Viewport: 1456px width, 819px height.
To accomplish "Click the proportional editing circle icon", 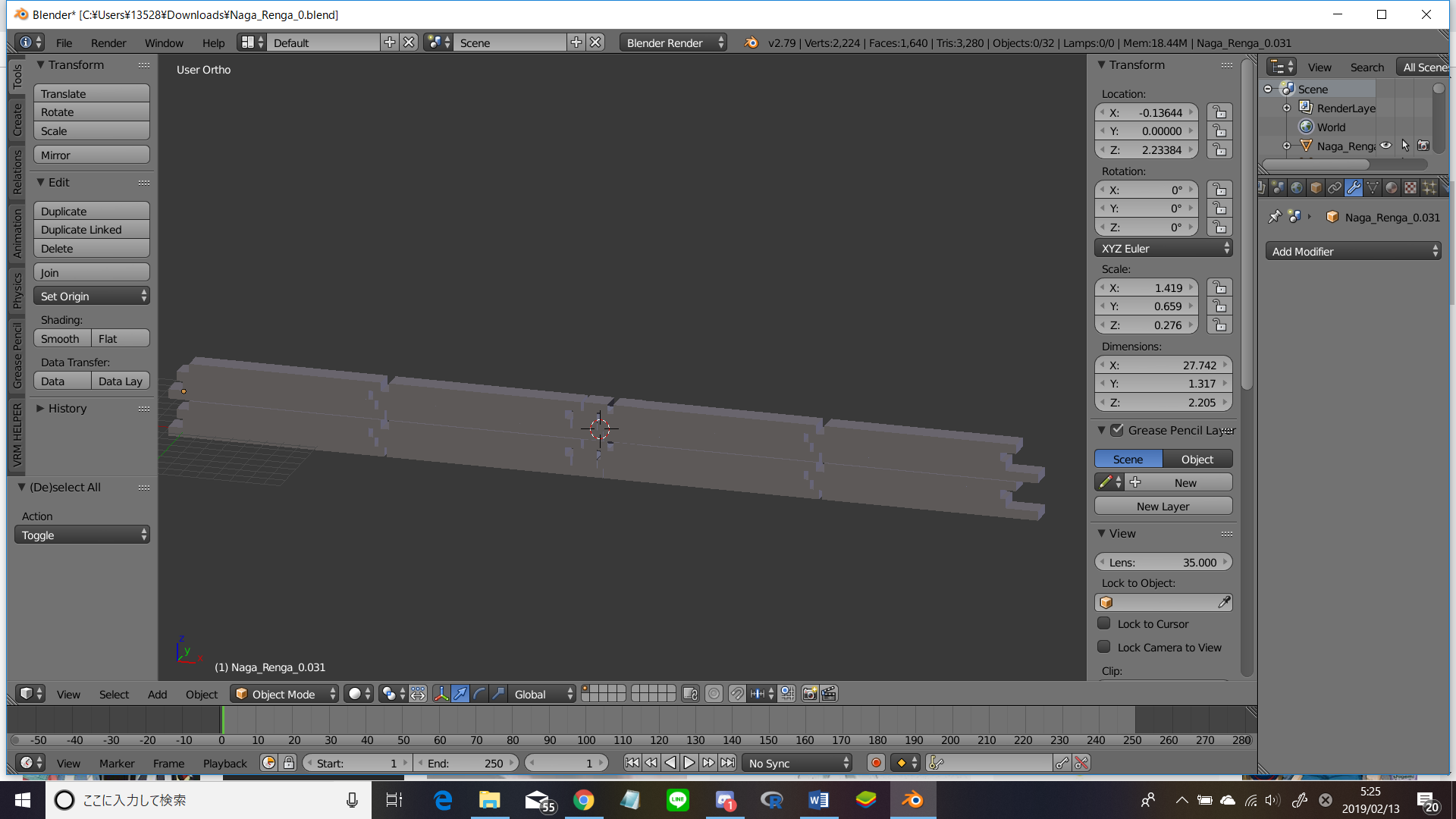I will click(714, 694).
